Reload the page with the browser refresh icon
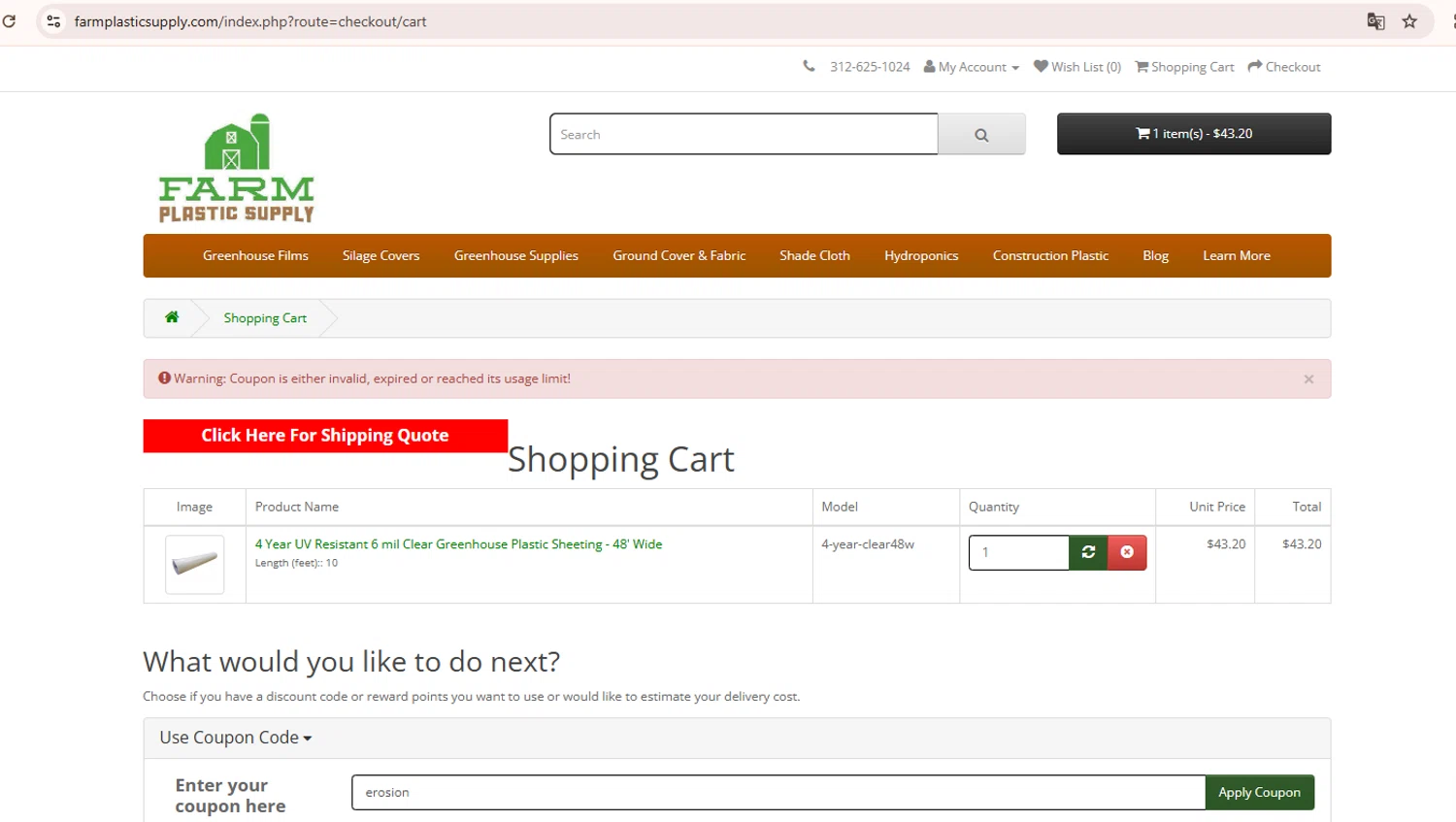The image size is (1456, 822). point(9,20)
